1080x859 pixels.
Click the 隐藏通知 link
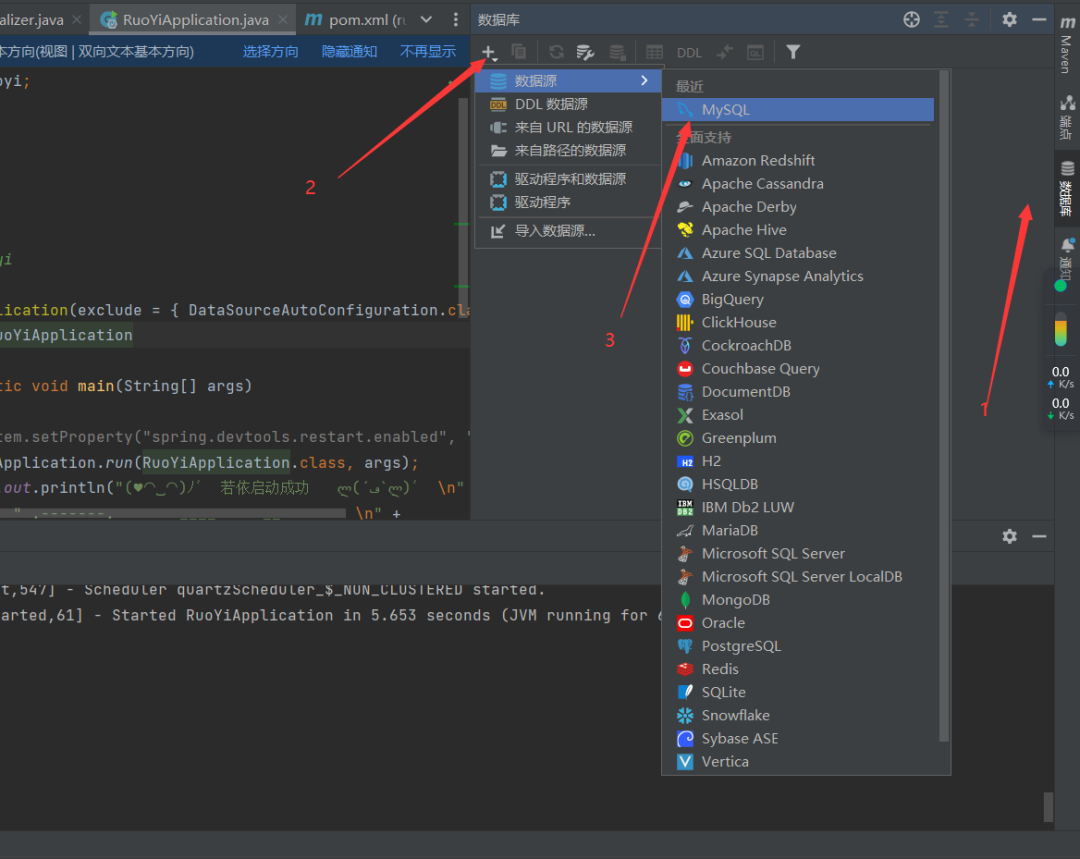point(349,52)
